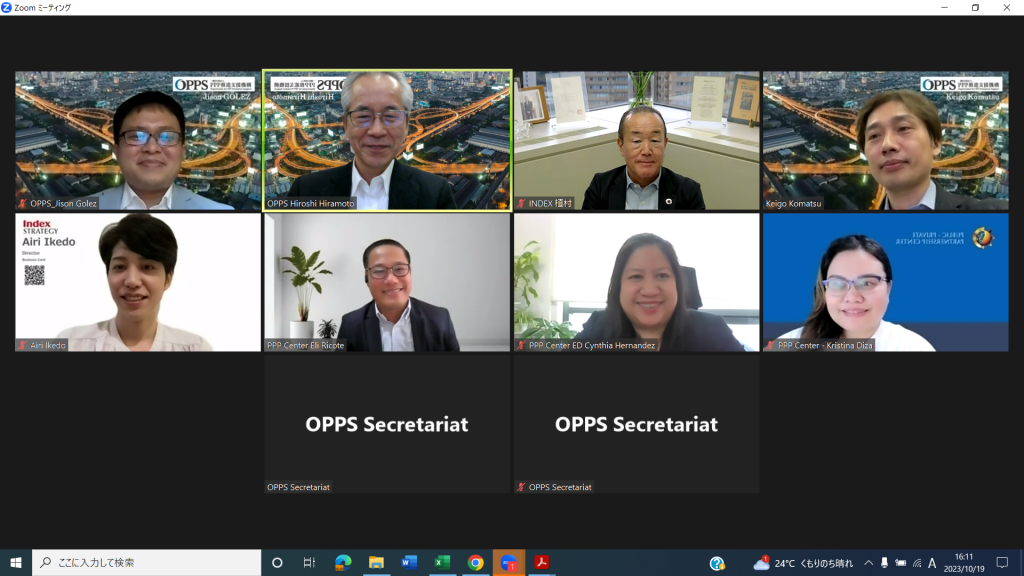This screenshot has width=1024, height=576.
Task: Select Keigo Komatsu video tile
Action: coord(886,140)
